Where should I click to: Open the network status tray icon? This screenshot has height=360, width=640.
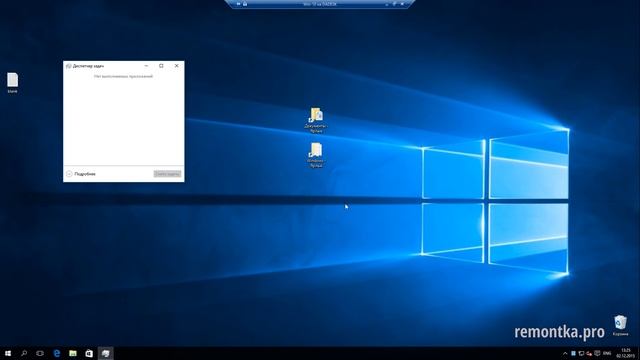(581, 354)
